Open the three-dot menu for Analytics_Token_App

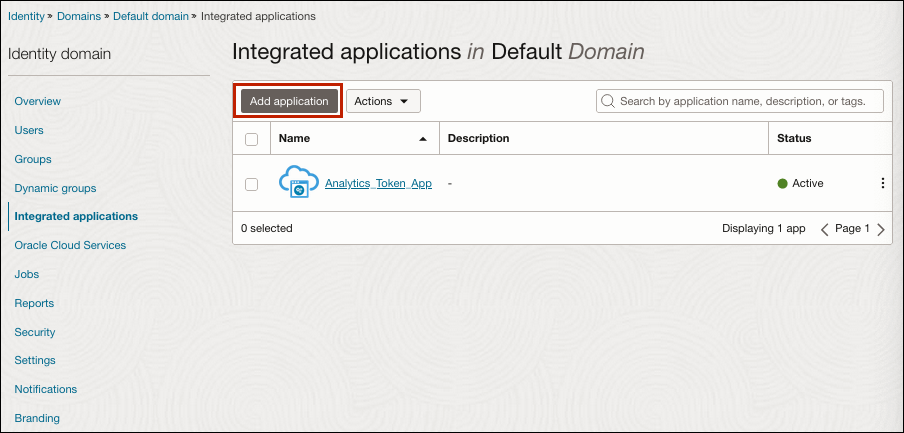tap(882, 183)
